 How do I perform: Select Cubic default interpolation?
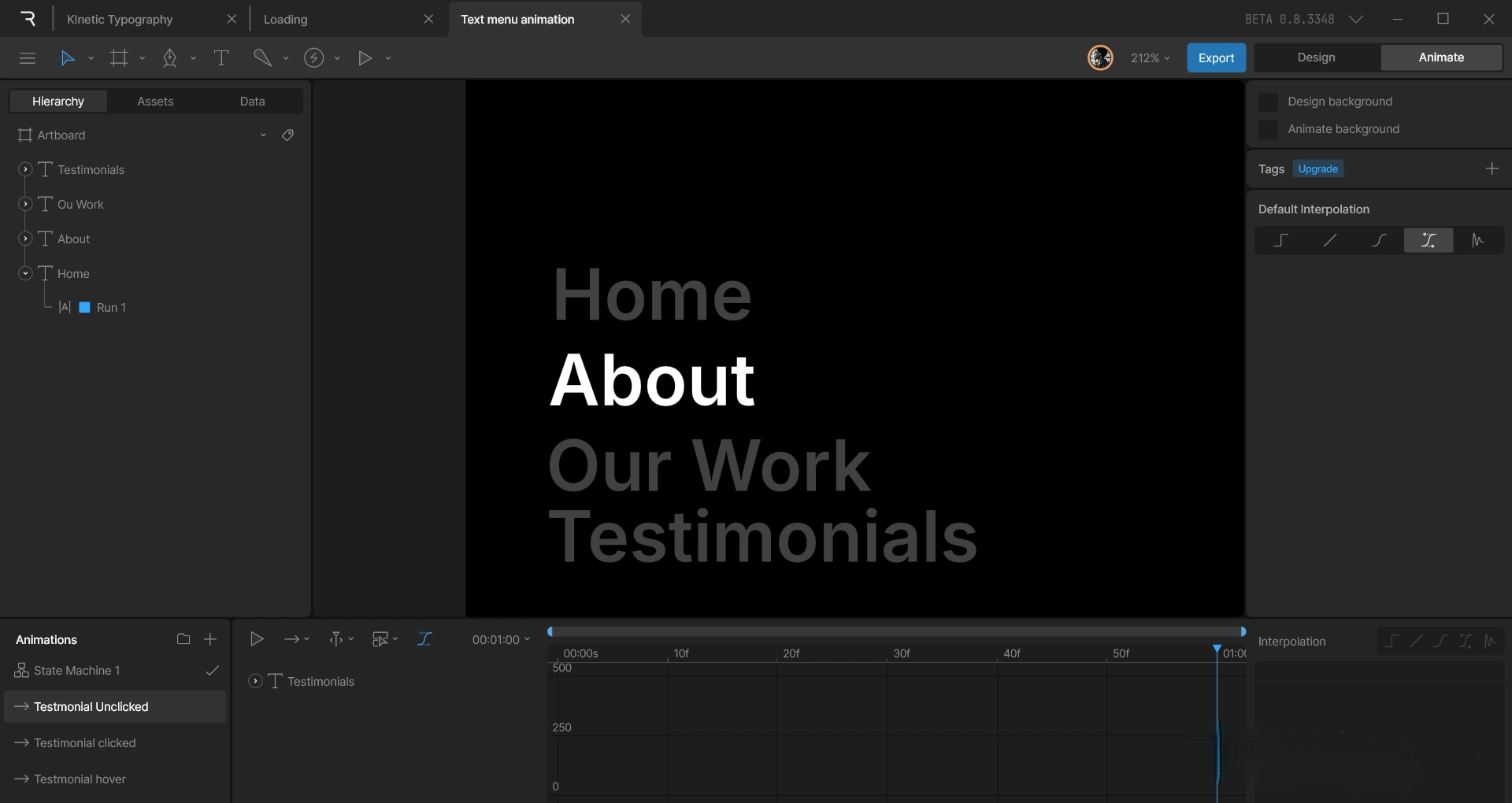(x=1379, y=240)
